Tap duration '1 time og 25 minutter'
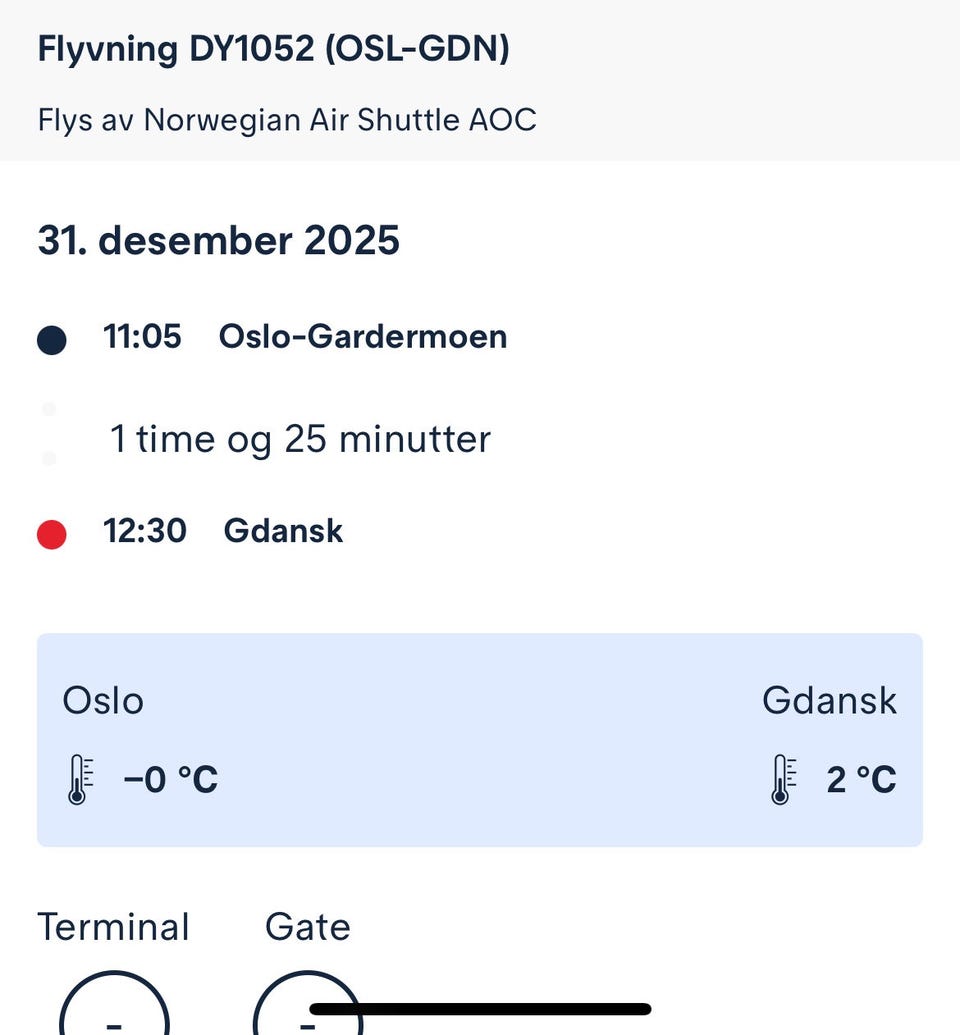Viewport: 960px width, 1035px height. tap(300, 439)
